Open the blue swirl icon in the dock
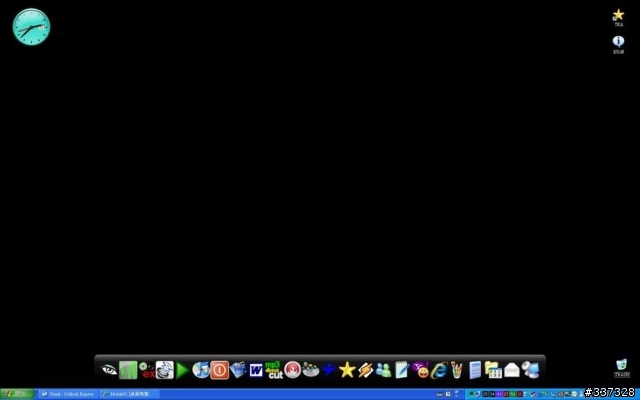 [164, 370]
